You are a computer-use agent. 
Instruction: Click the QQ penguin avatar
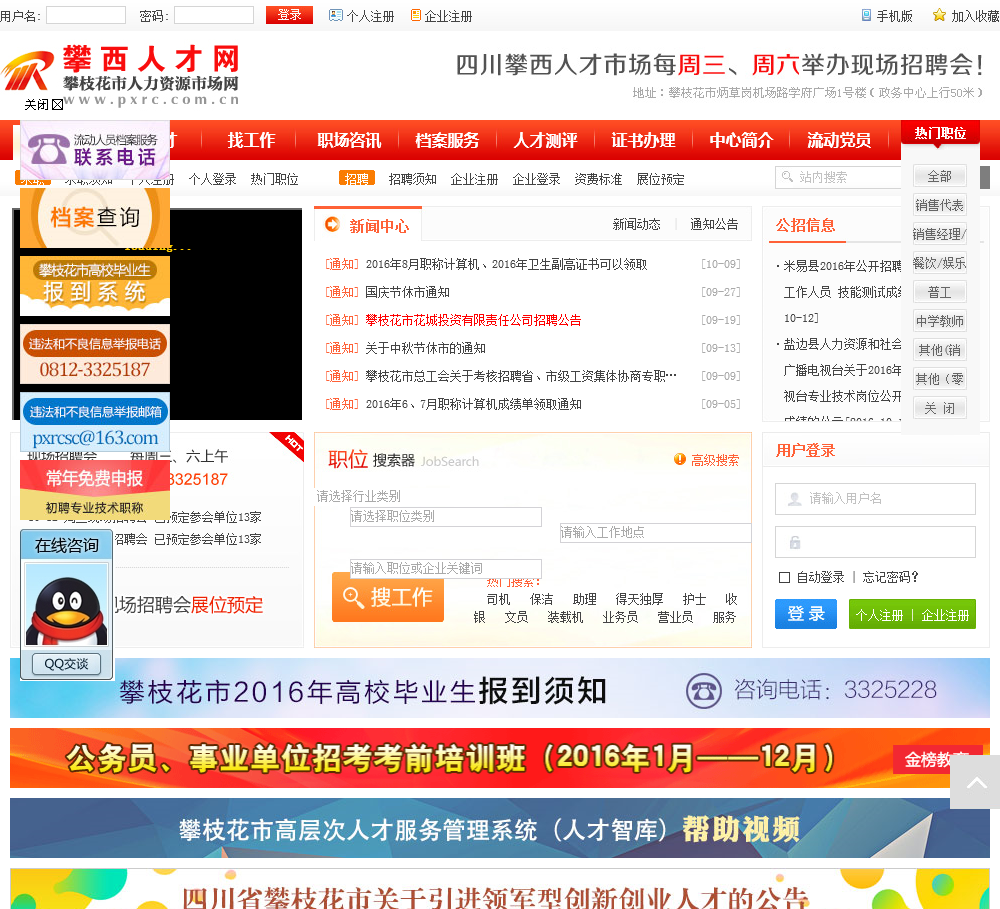pos(66,605)
